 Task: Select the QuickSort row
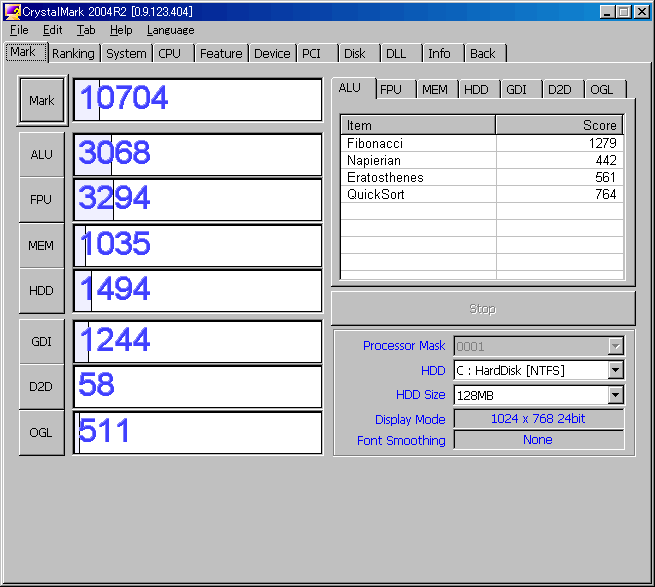[x=482, y=194]
